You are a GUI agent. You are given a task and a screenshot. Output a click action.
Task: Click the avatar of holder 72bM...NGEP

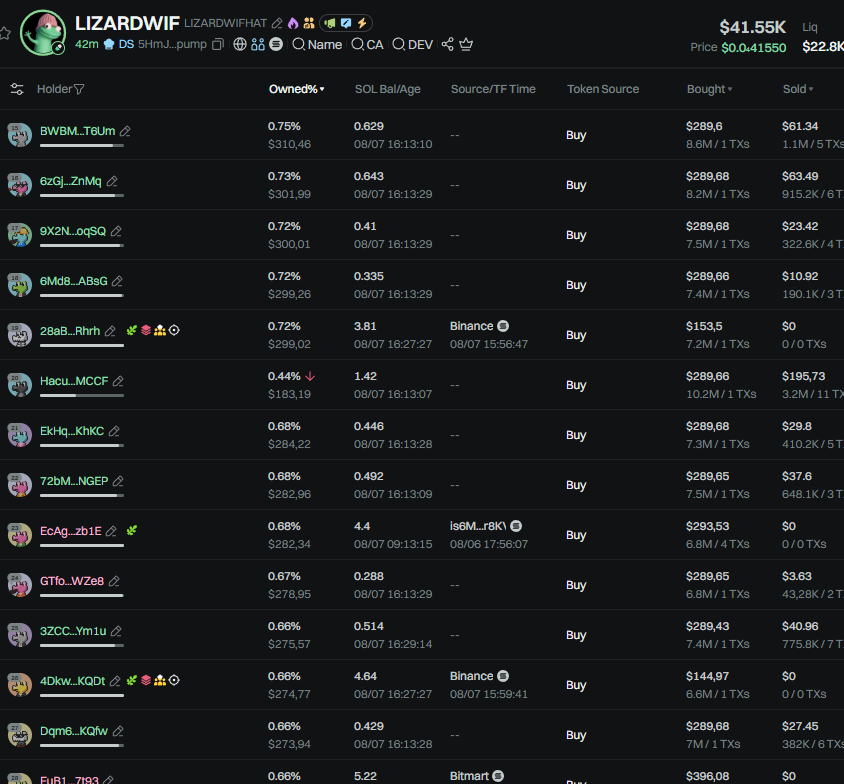click(x=19, y=485)
